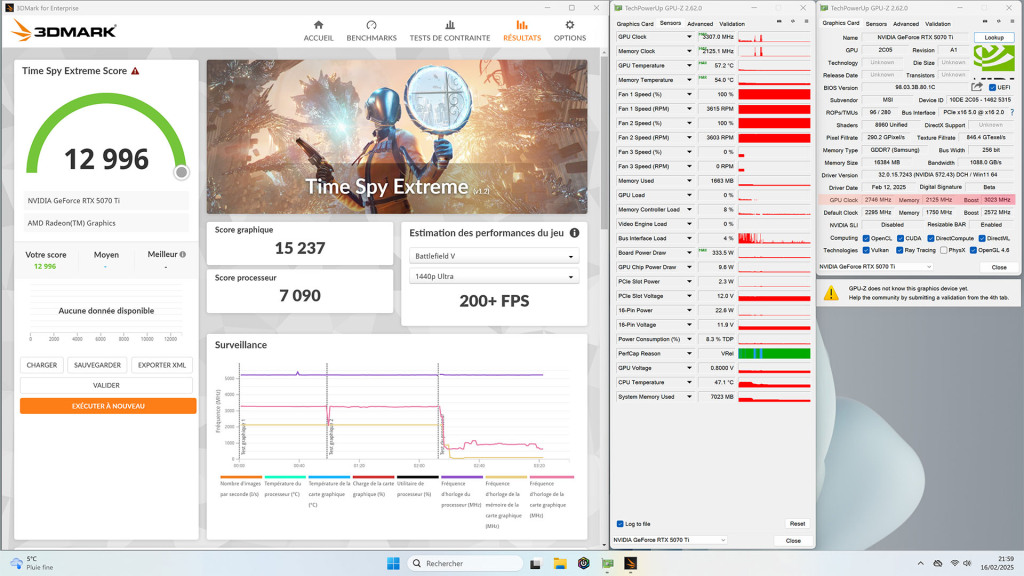1024x576 pixels.
Task: Click info icon next to Estimation des performances du jeu
Action: tap(575, 233)
